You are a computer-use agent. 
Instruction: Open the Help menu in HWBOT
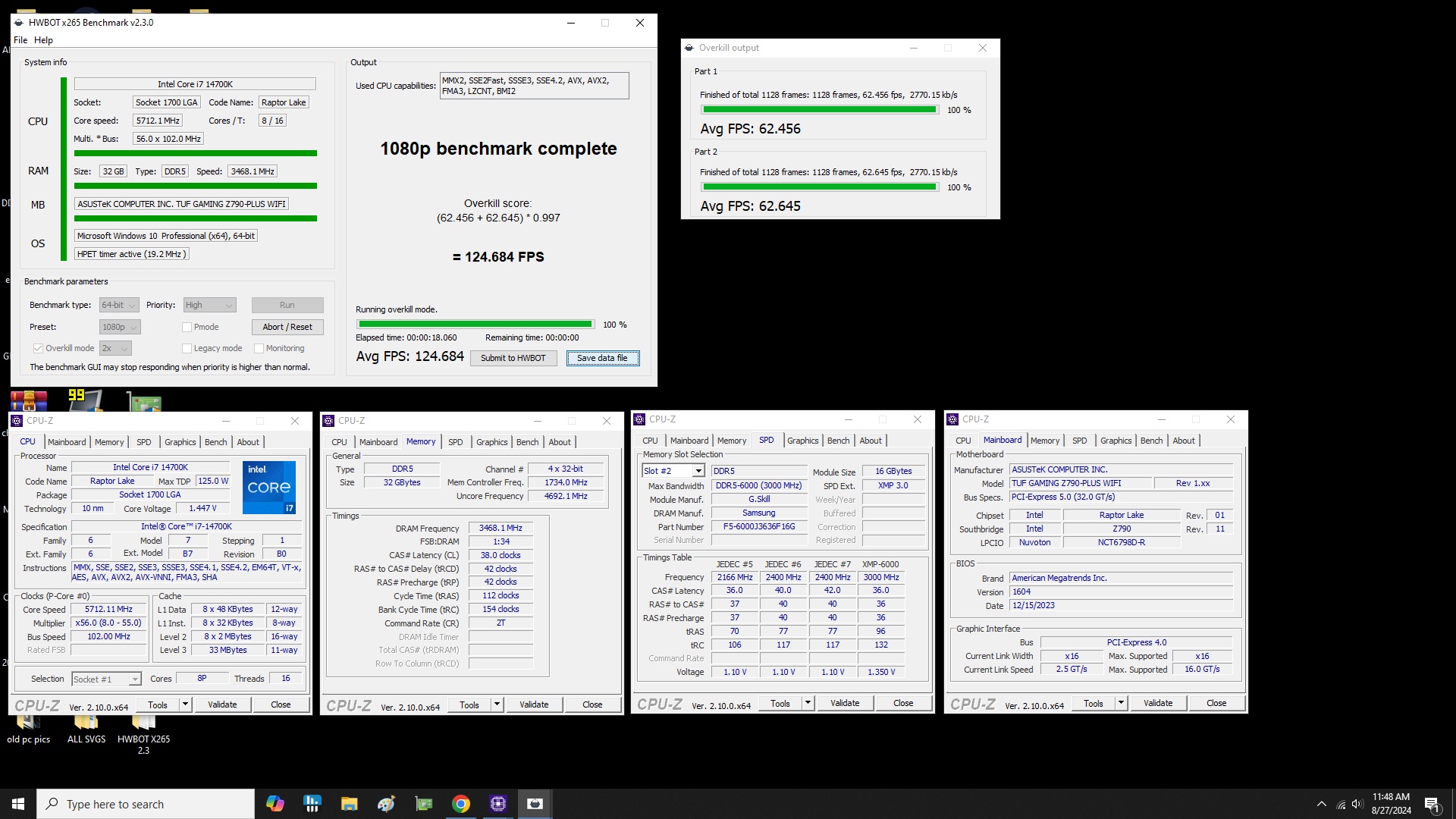[x=43, y=40]
